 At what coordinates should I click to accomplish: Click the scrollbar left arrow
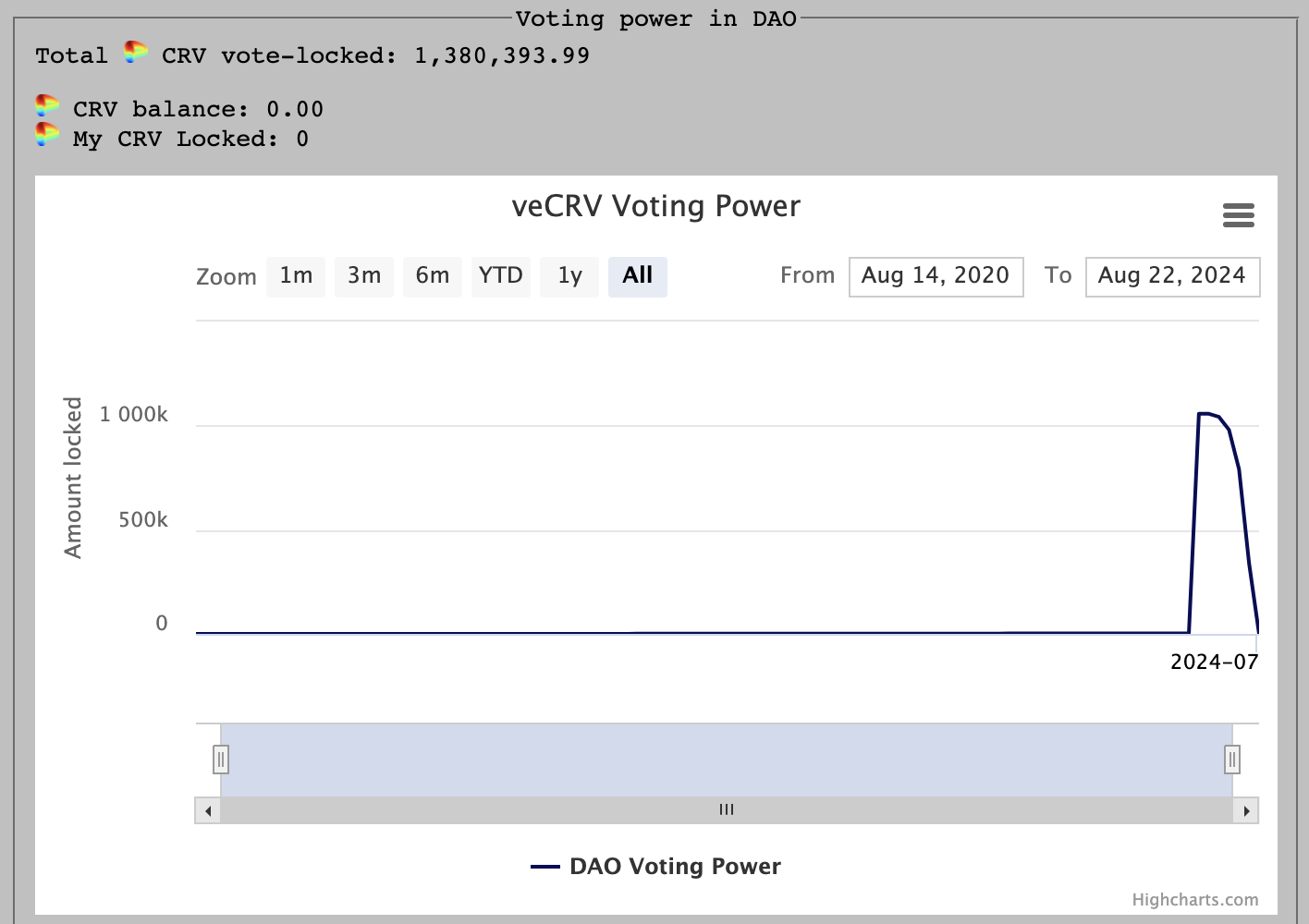point(208,811)
